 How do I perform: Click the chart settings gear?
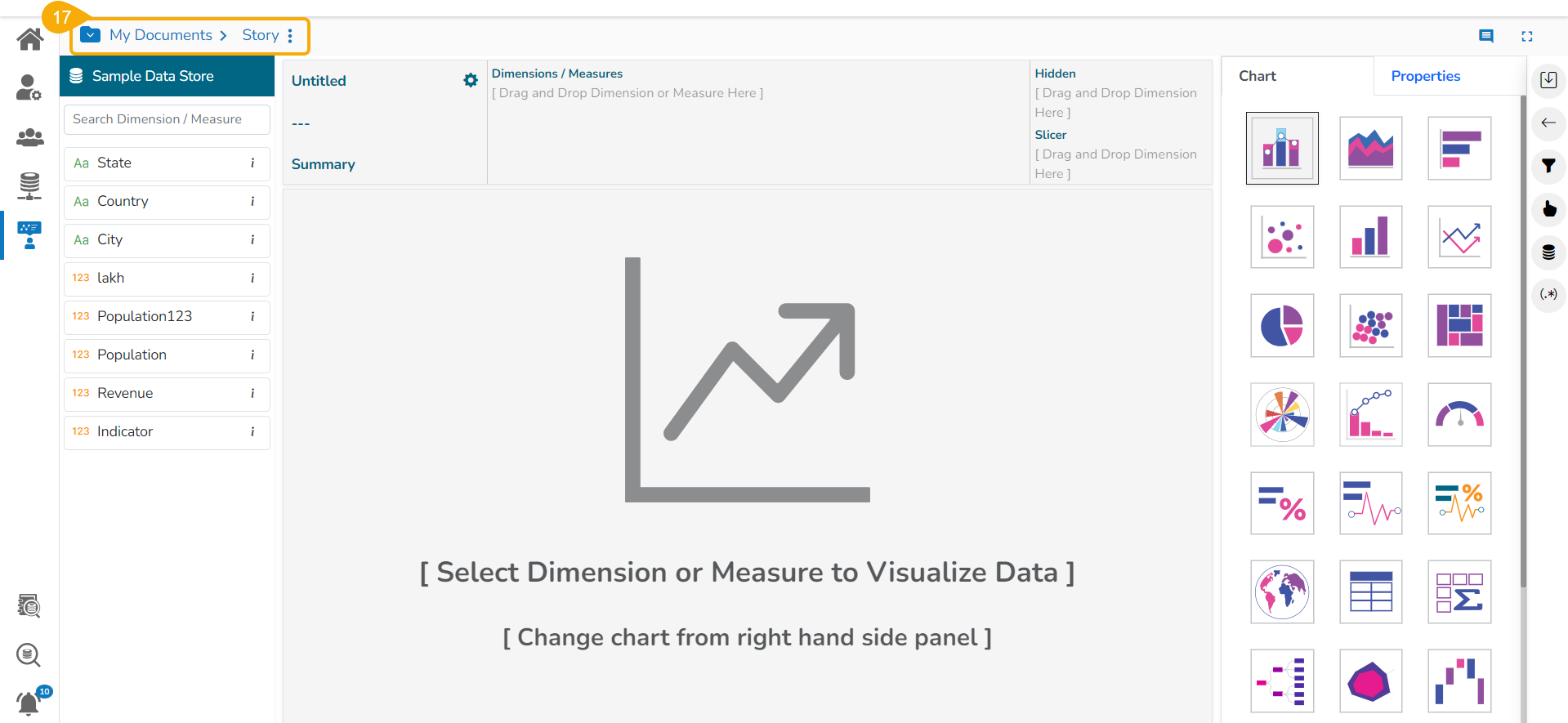(471, 80)
